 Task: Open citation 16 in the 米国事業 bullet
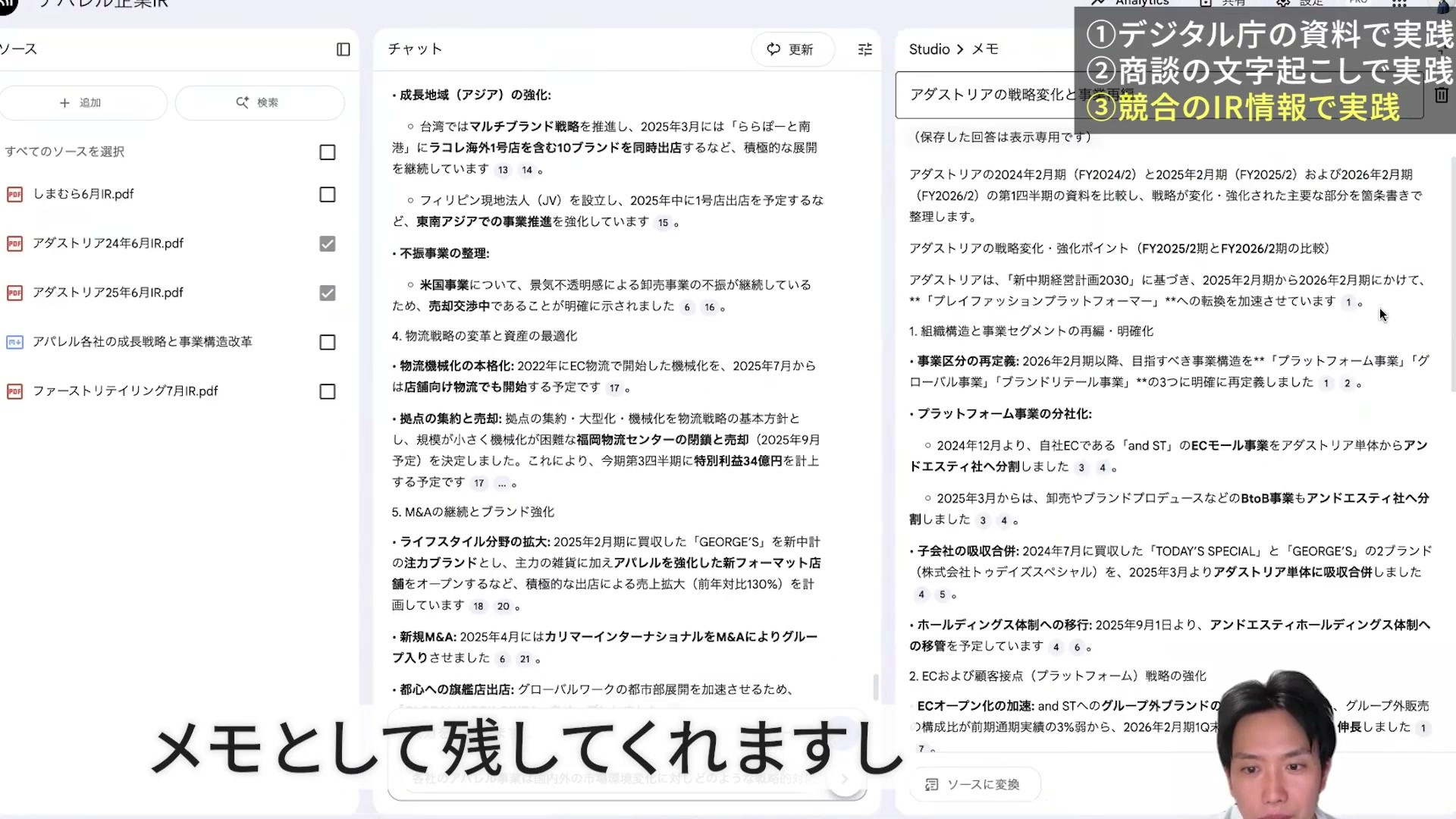coord(709,307)
